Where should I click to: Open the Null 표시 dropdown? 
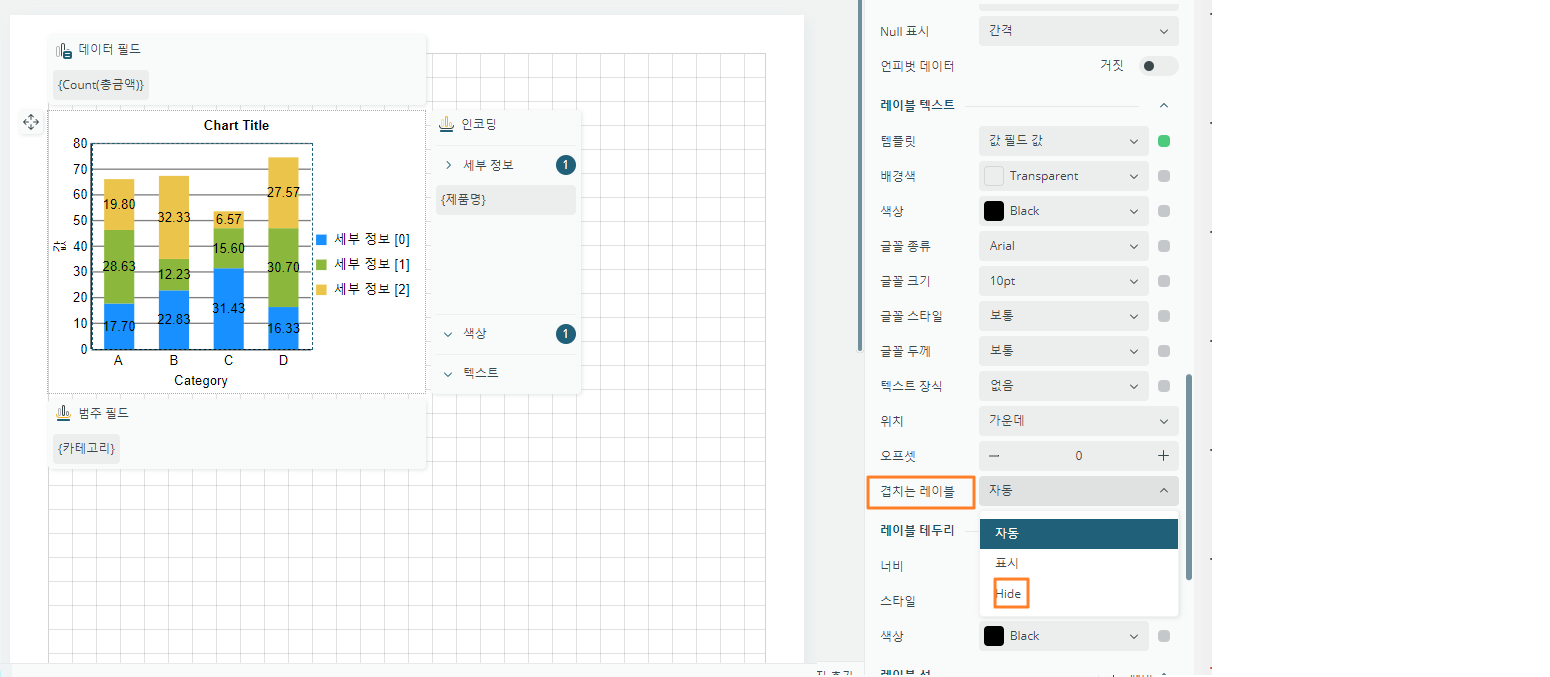[1078, 31]
